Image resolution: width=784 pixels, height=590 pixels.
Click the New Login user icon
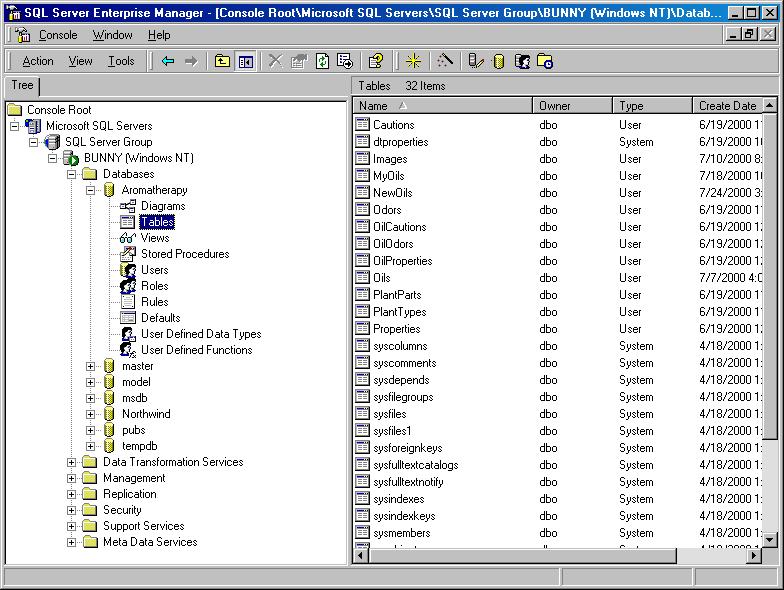522,61
